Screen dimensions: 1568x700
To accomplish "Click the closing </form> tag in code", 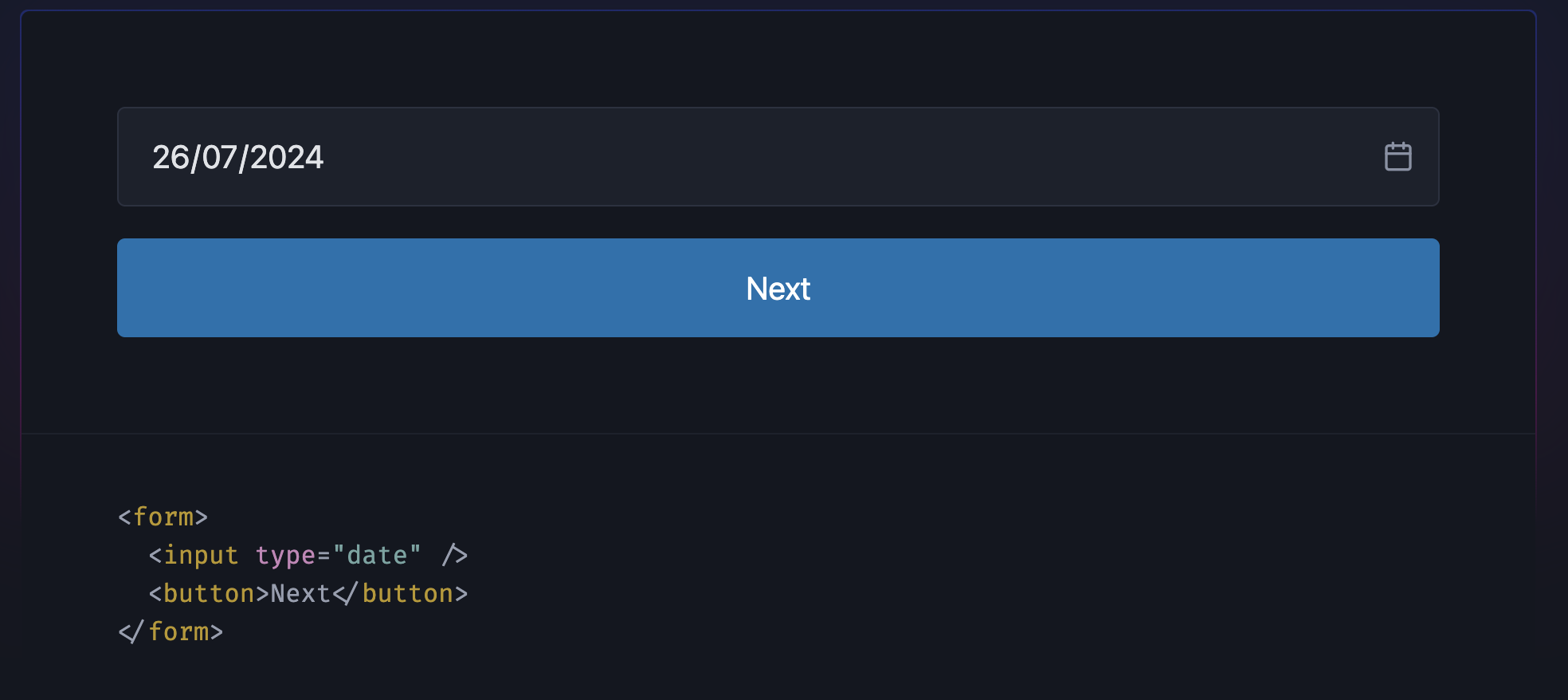I will click(170, 631).
